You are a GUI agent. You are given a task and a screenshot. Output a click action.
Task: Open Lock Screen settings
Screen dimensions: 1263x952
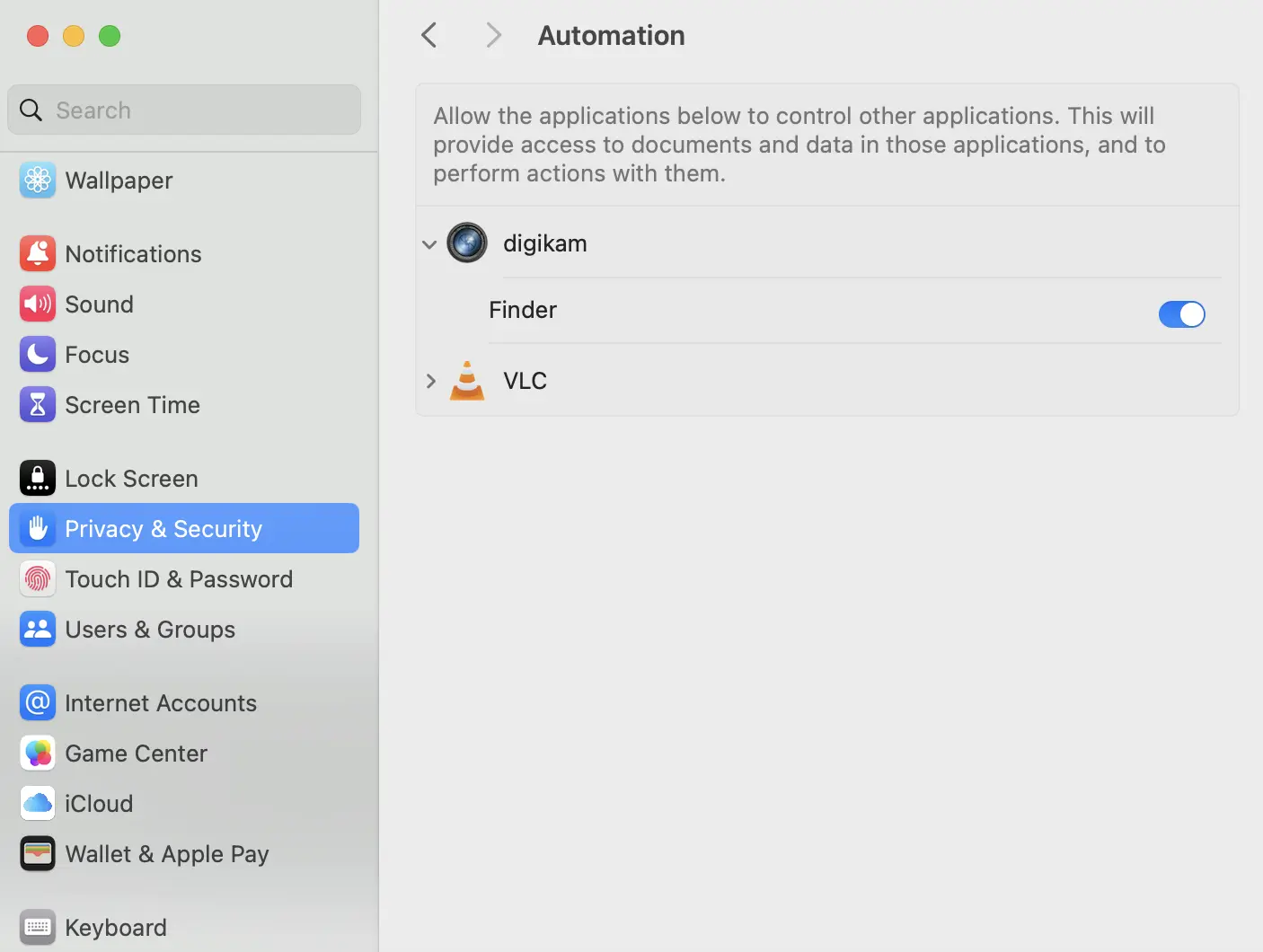pyautogui.click(x=131, y=479)
